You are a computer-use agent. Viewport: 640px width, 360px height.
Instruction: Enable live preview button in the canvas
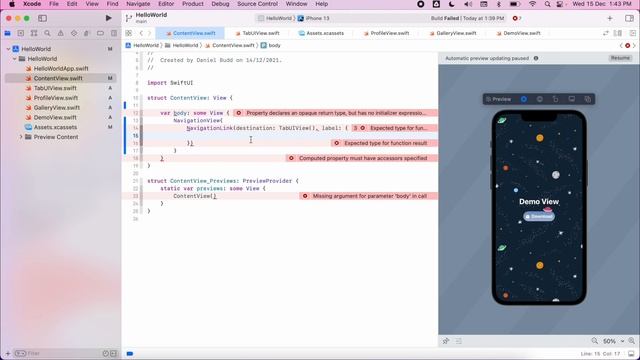524,99
